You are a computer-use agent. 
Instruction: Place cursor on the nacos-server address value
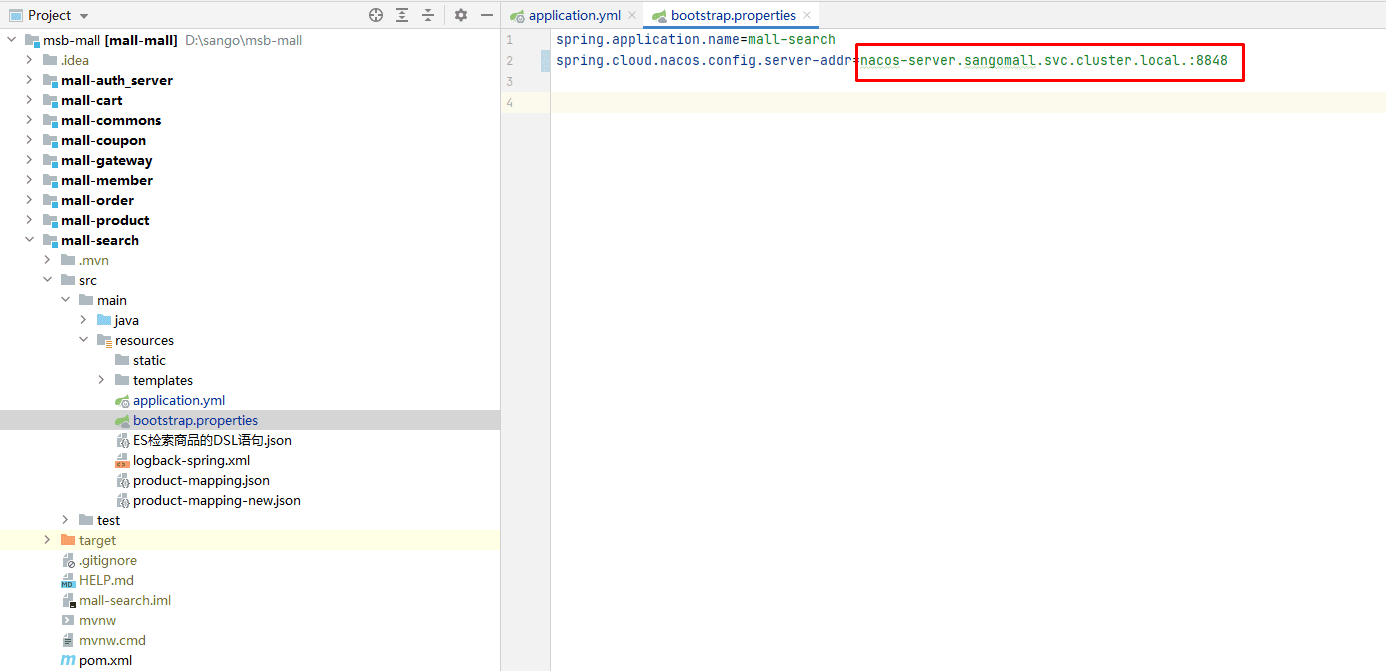(x=1044, y=60)
